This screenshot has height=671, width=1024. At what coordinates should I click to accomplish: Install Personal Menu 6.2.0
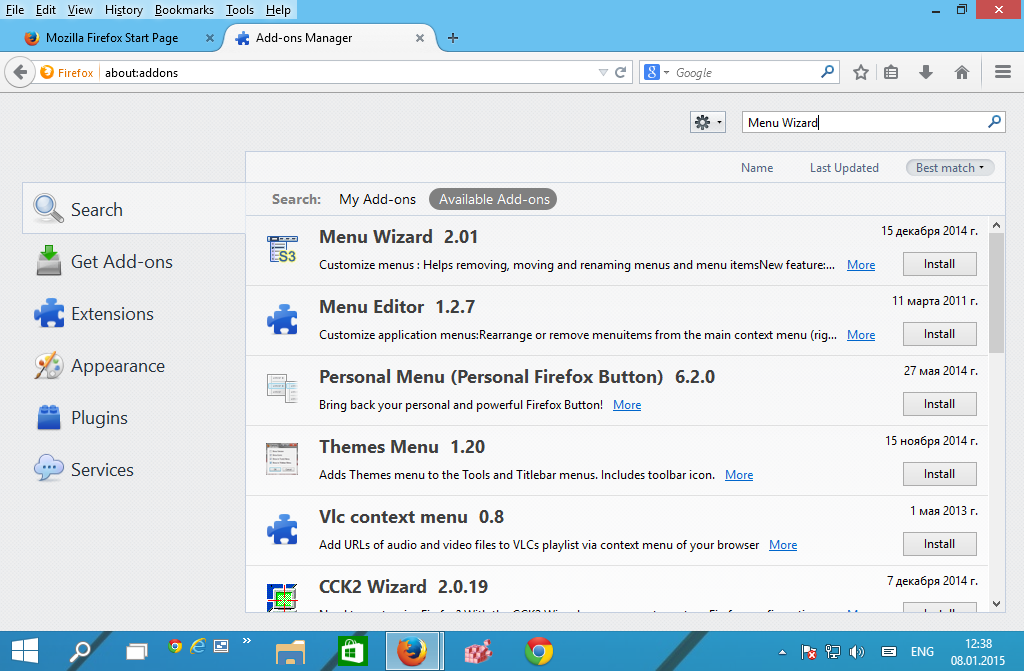(939, 404)
